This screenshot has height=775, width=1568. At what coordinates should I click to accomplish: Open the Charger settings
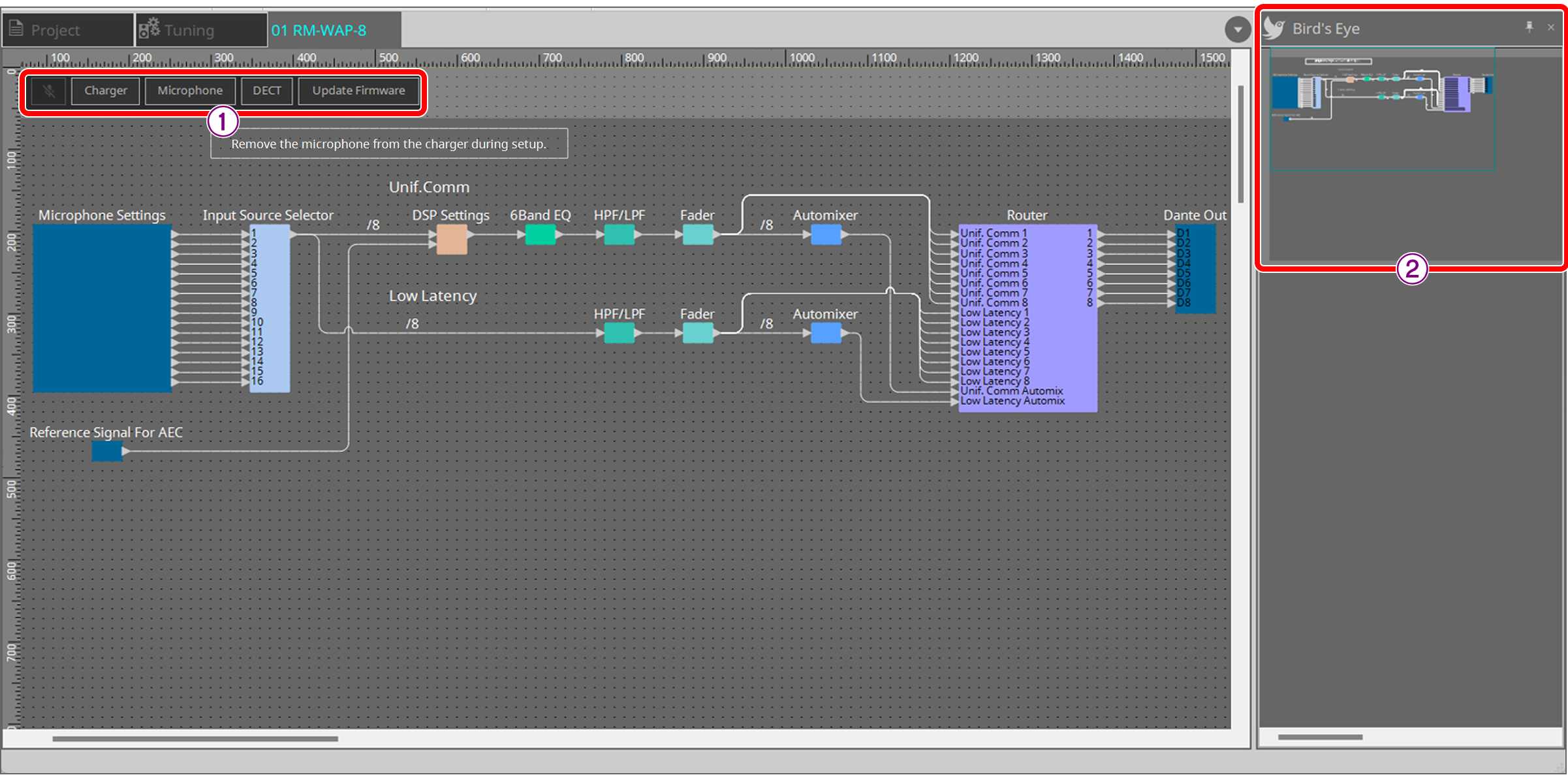click(x=104, y=91)
